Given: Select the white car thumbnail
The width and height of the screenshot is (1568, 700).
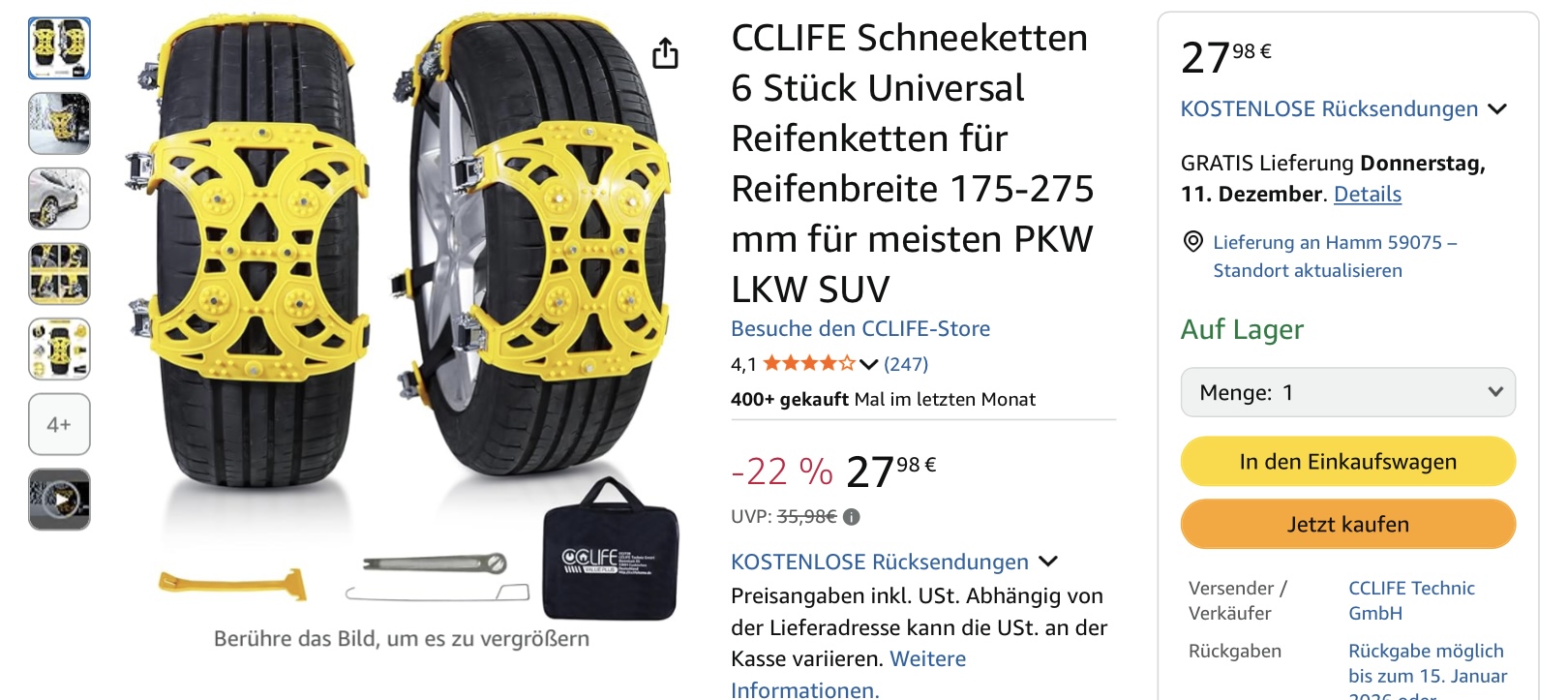Looking at the screenshot, I should coord(59,198).
